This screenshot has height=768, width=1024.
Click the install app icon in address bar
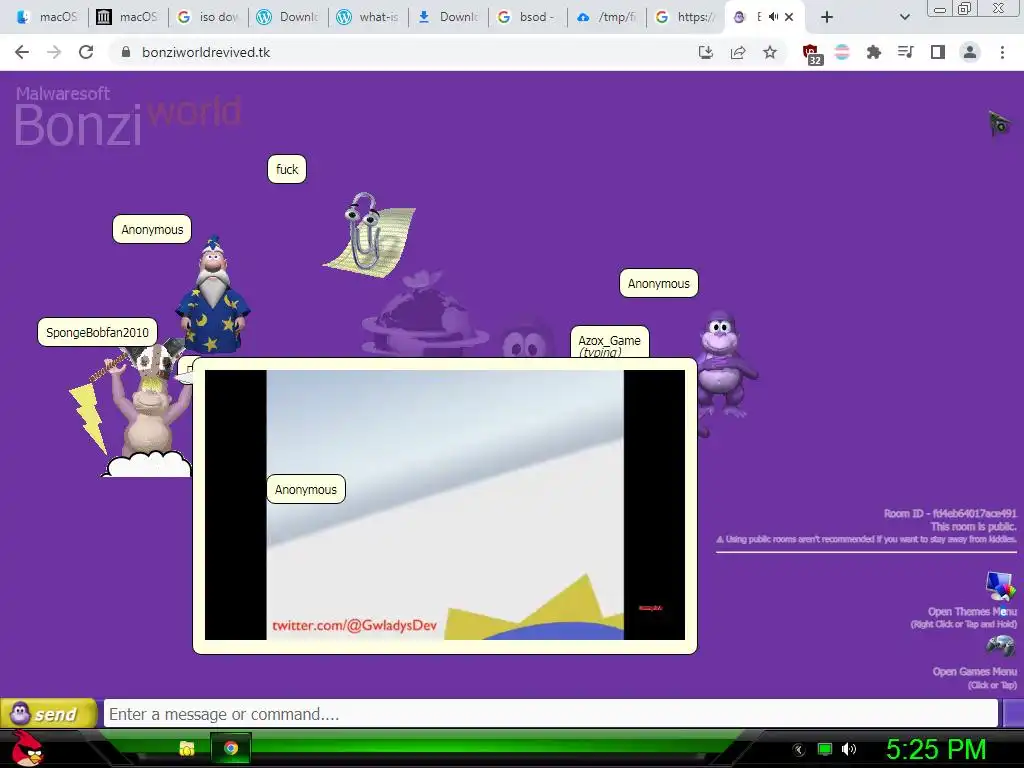[706, 52]
